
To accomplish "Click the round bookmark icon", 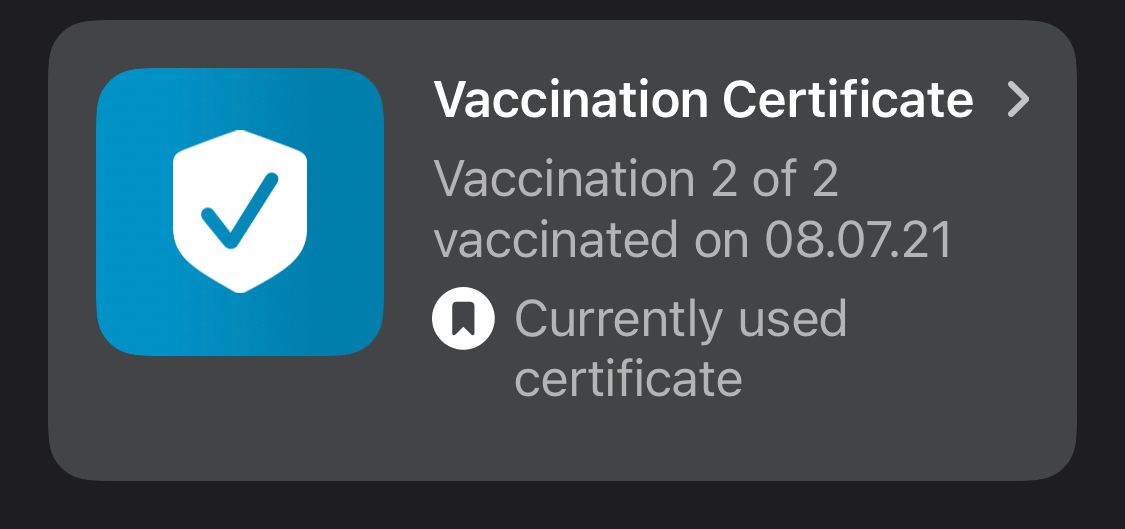I will (x=463, y=318).
